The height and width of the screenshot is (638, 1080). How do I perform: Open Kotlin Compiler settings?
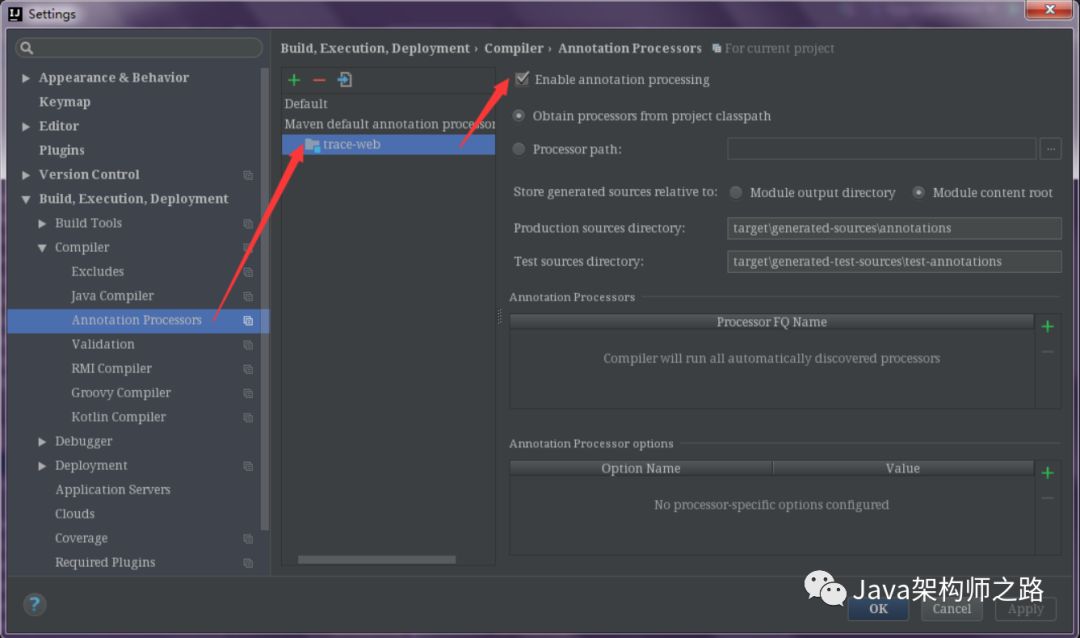[118, 417]
